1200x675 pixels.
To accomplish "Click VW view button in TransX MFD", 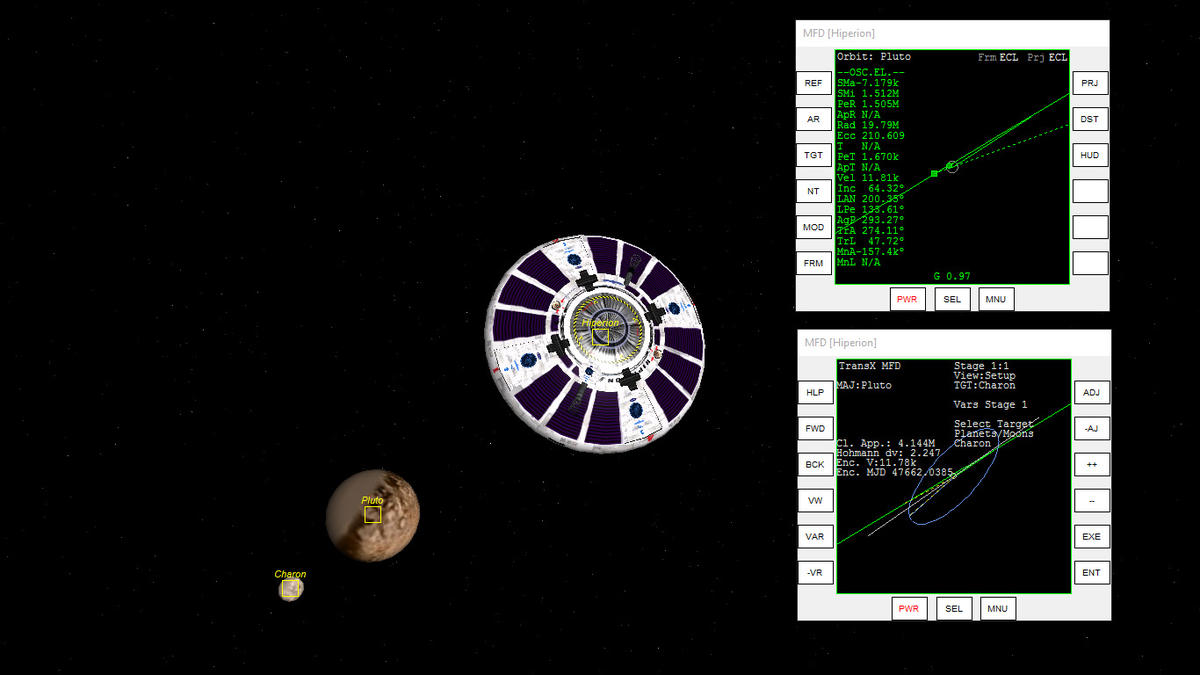I will coord(815,501).
